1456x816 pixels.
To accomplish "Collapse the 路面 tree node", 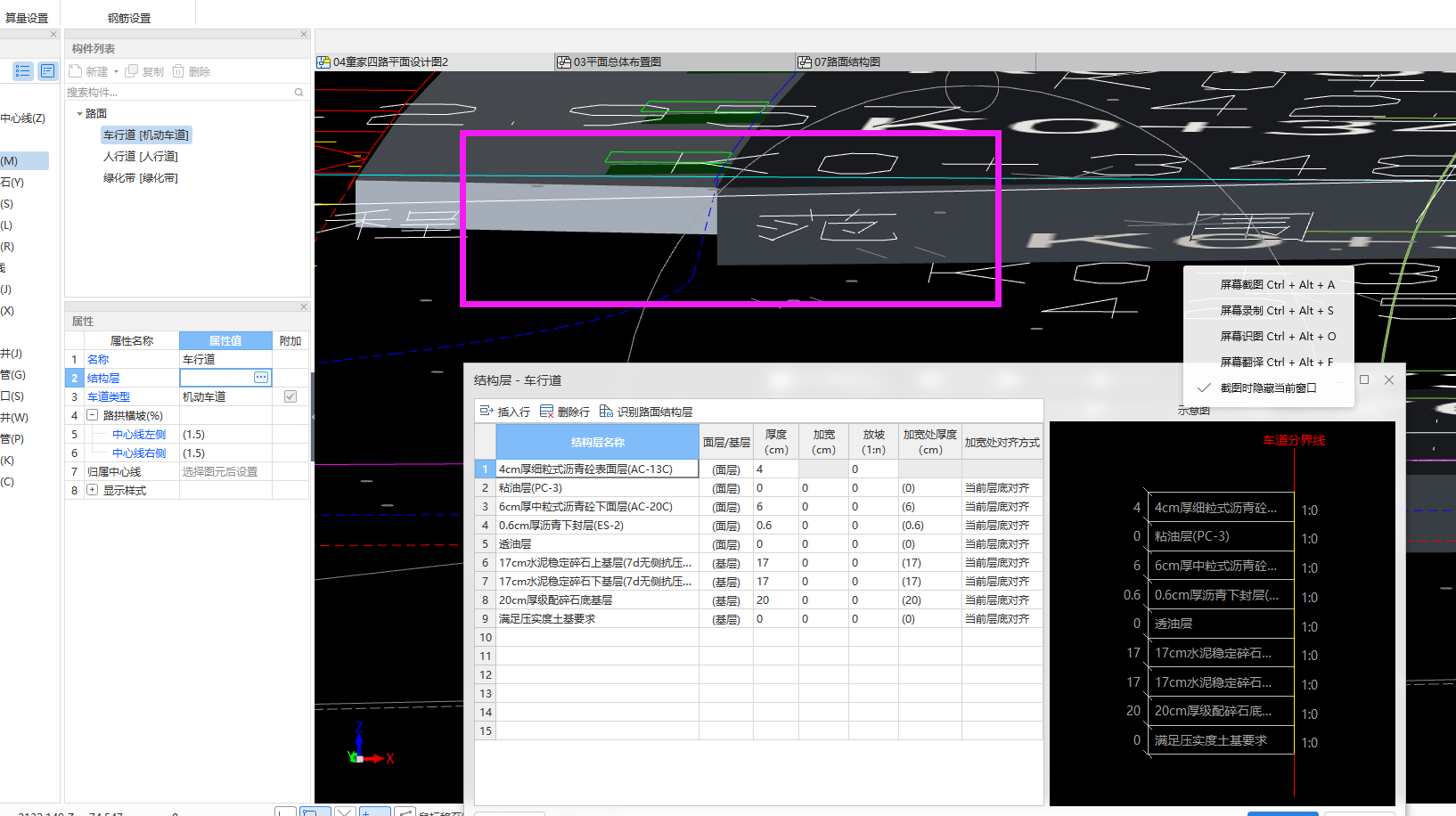I will [x=79, y=114].
